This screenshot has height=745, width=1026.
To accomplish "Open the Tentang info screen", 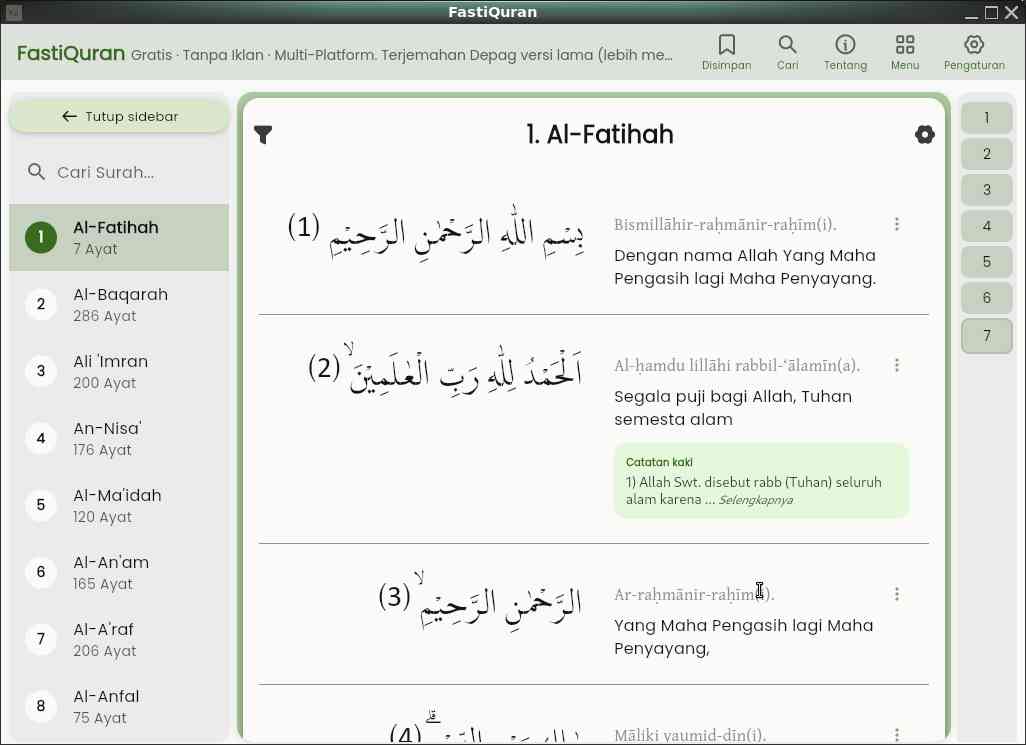I will click(845, 50).
